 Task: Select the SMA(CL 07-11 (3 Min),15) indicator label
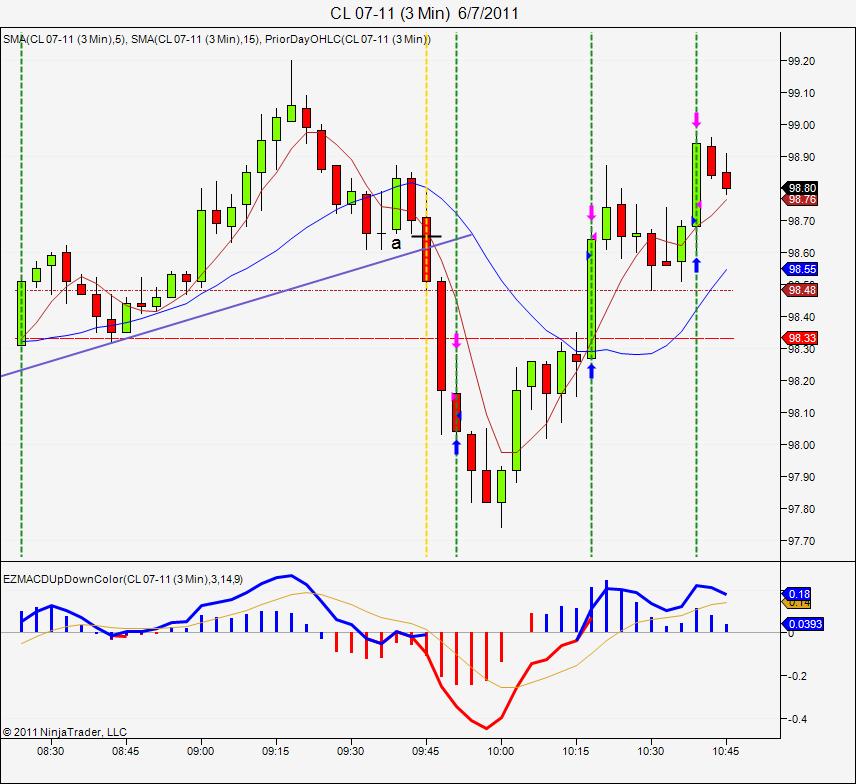tap(195, 39)
